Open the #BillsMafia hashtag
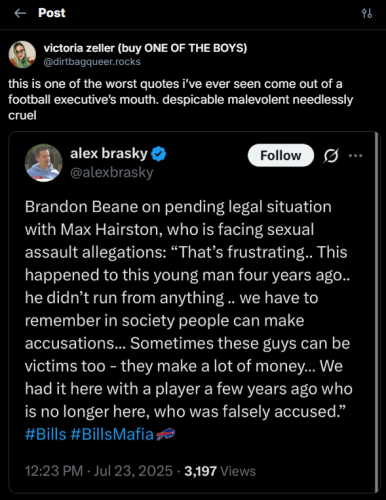The width and height of the screenshot is (386, 500). tap(112, 435)
